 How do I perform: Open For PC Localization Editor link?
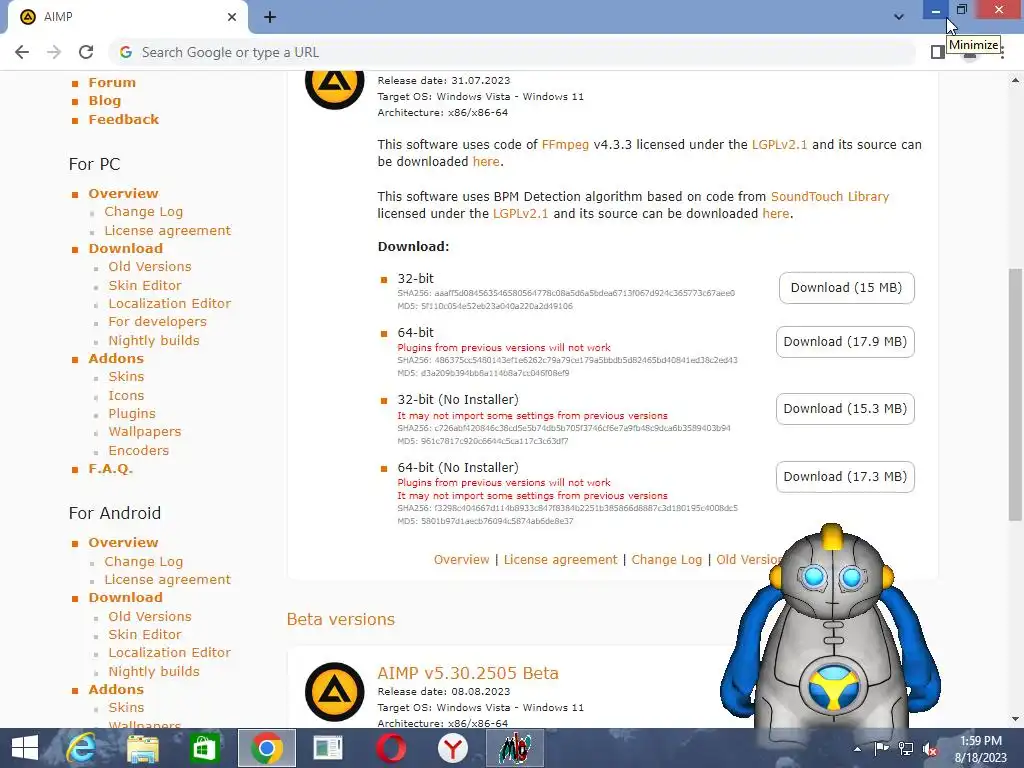click(x=170, y=304)
